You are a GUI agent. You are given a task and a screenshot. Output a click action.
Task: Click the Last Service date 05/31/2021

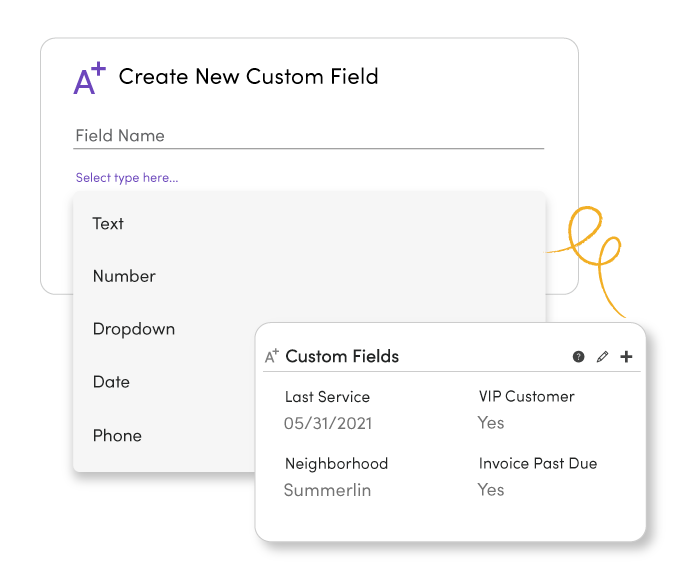click(328, 423)
